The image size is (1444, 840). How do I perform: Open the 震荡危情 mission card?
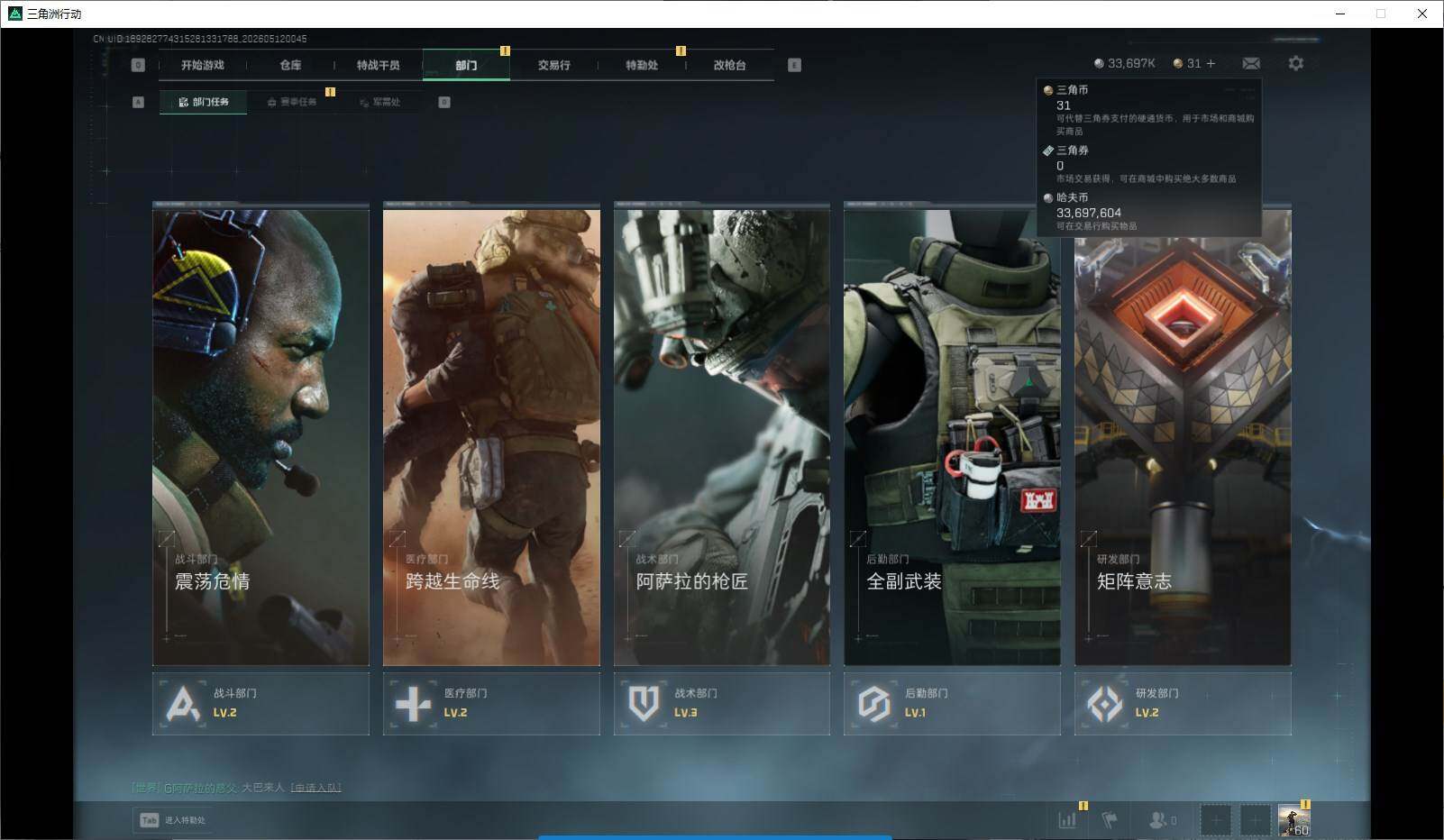(x=260, y=434)
